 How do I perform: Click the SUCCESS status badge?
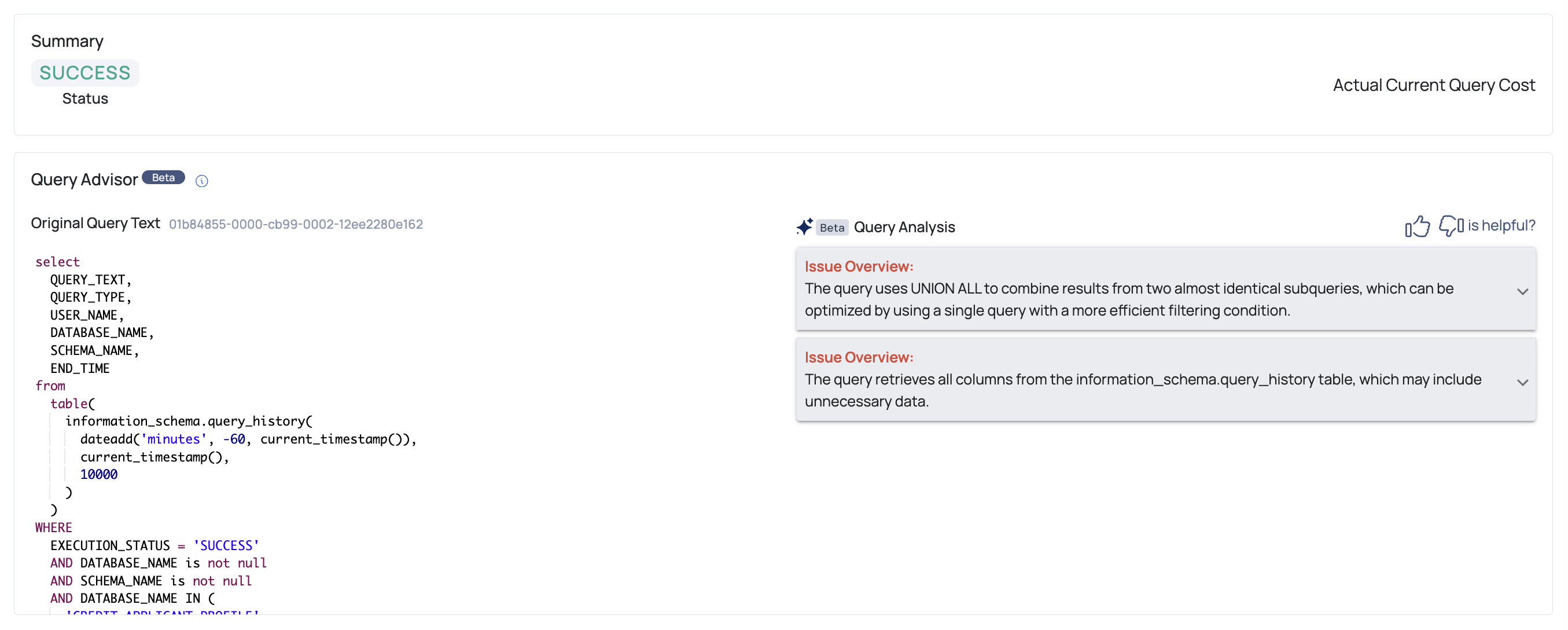click(85, 72)
